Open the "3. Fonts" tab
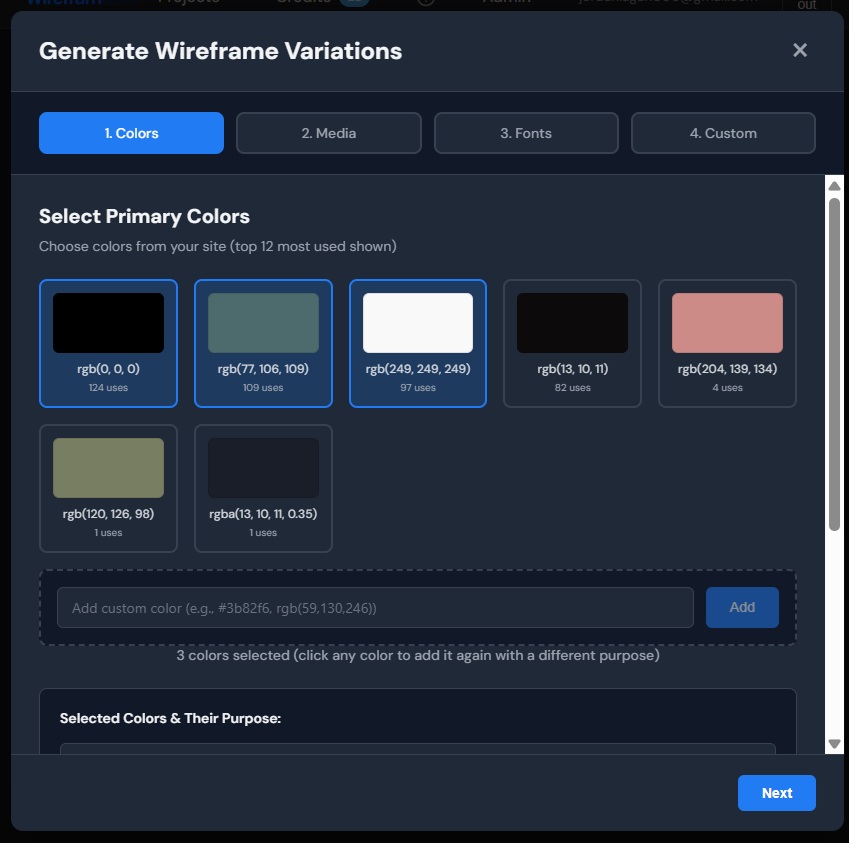This screenshot has width=849, height=843. tap(526, 132)
